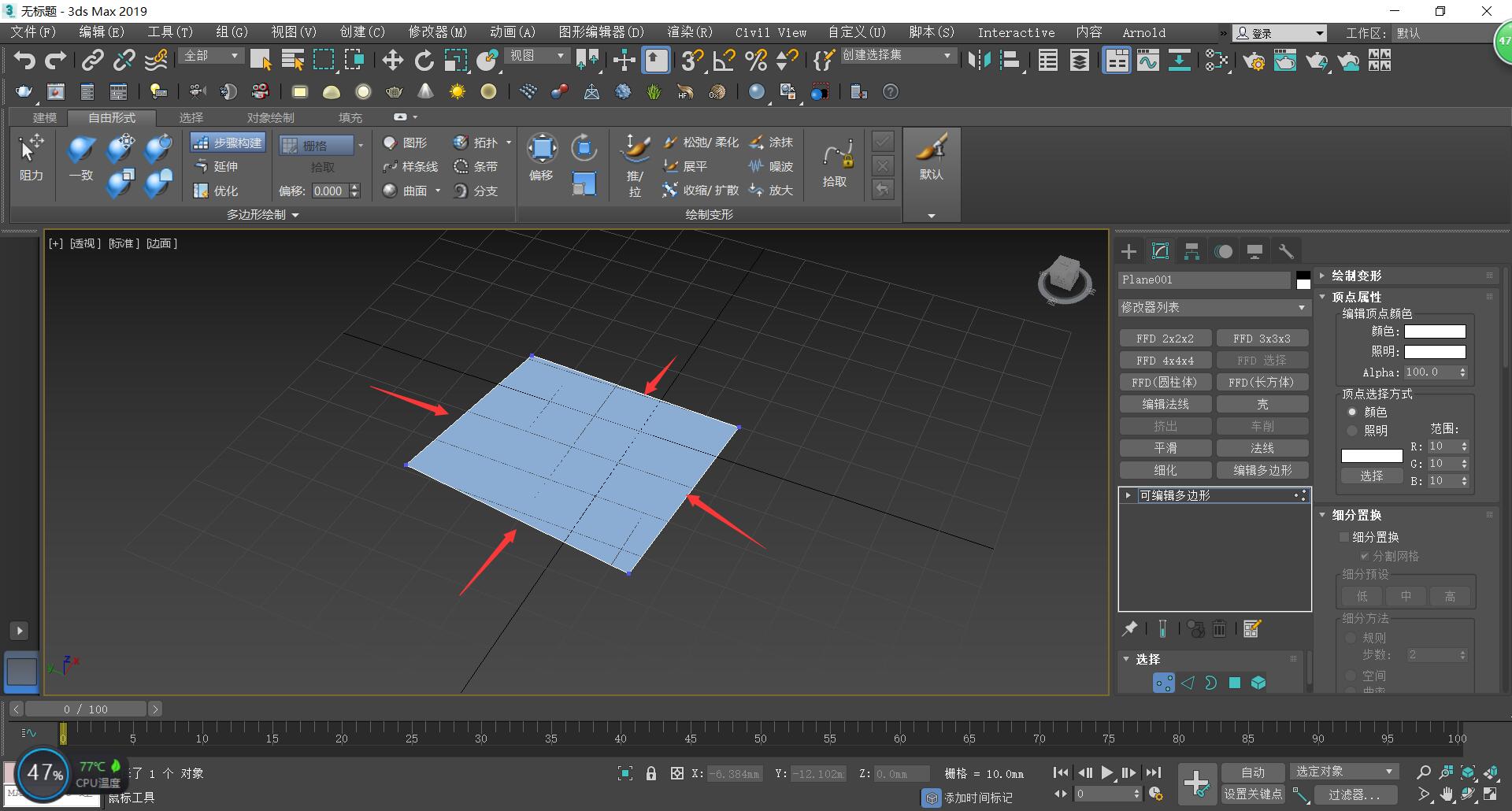This screenshot has height=811, width=1512.
Task: Apply the FFD 3x3x3 modifier button
Action: tap(1262, 338)
